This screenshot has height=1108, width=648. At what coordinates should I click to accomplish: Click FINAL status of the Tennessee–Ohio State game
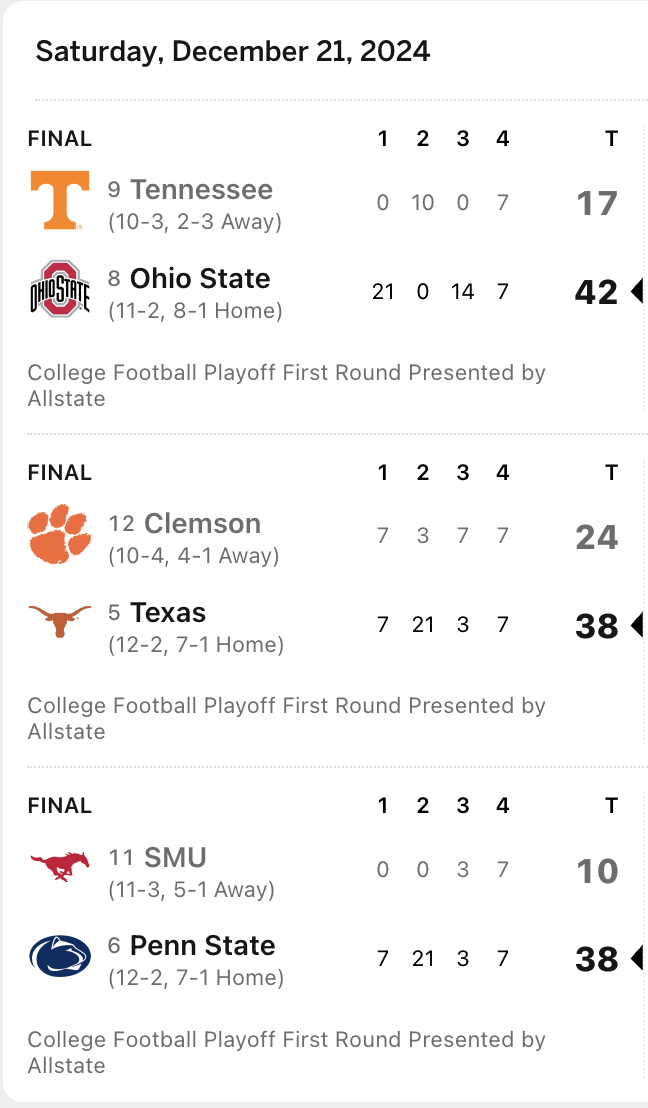point(59,139)
